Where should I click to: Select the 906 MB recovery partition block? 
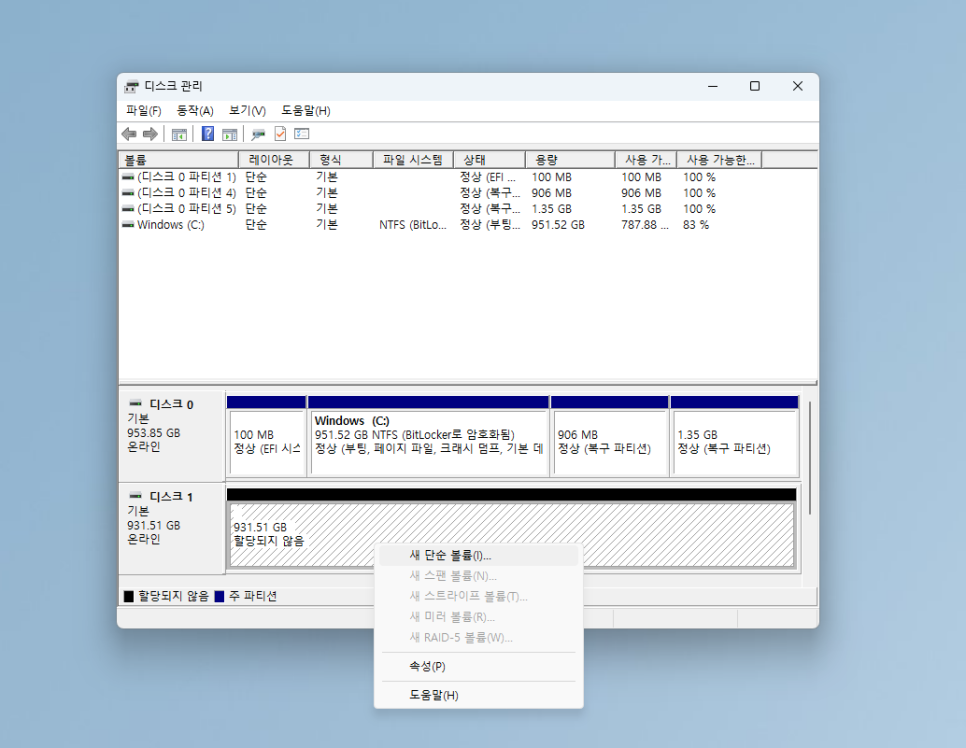coord(609,442)
